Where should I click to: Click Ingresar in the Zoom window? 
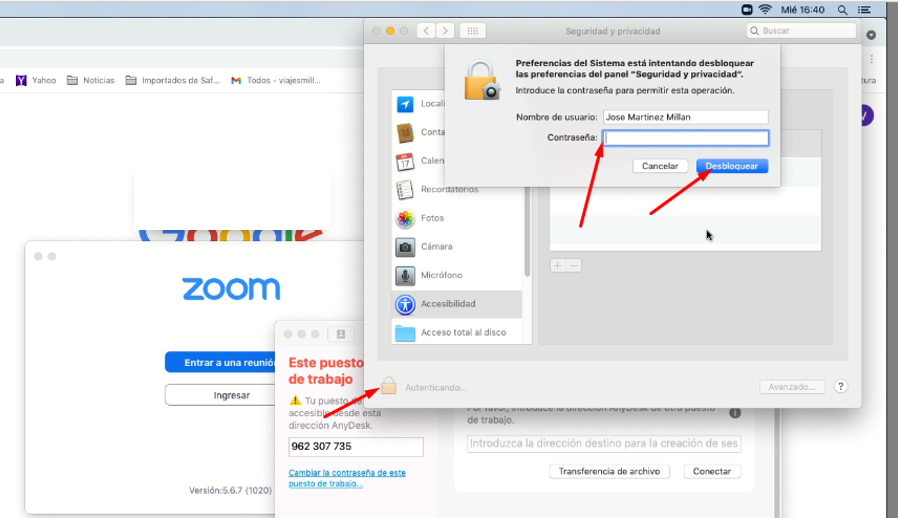221,395
